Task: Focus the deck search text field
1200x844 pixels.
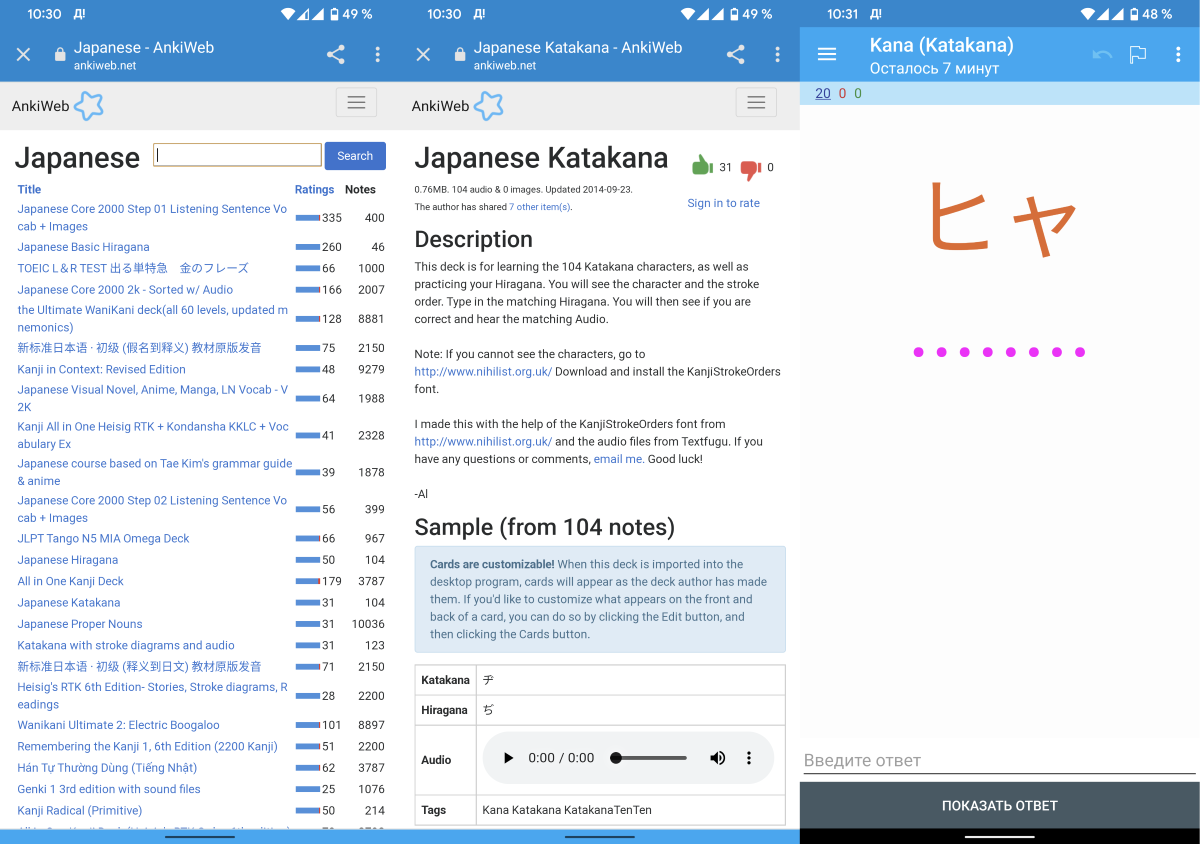Action: pyautogui.click(x=237, y=155)
